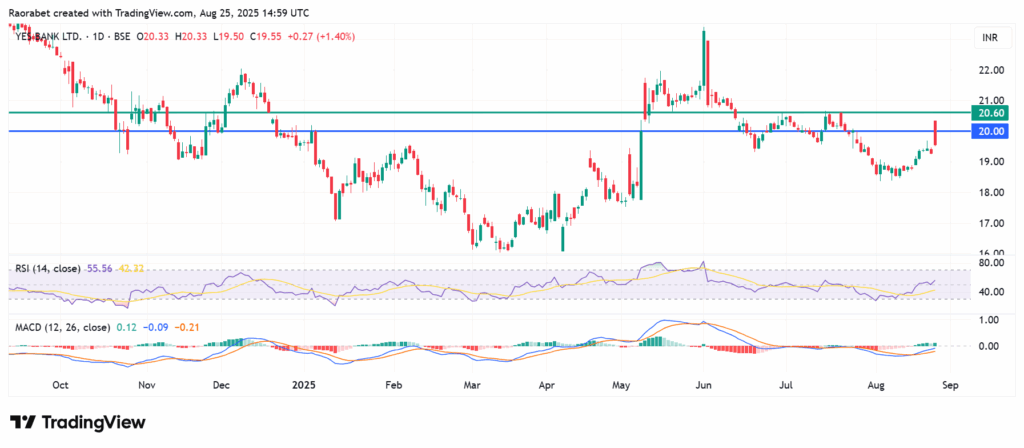Click the Feb label on time axis
Image resolution: width=1024 pixels, height=448 pixels.
[x=393, y=385]
